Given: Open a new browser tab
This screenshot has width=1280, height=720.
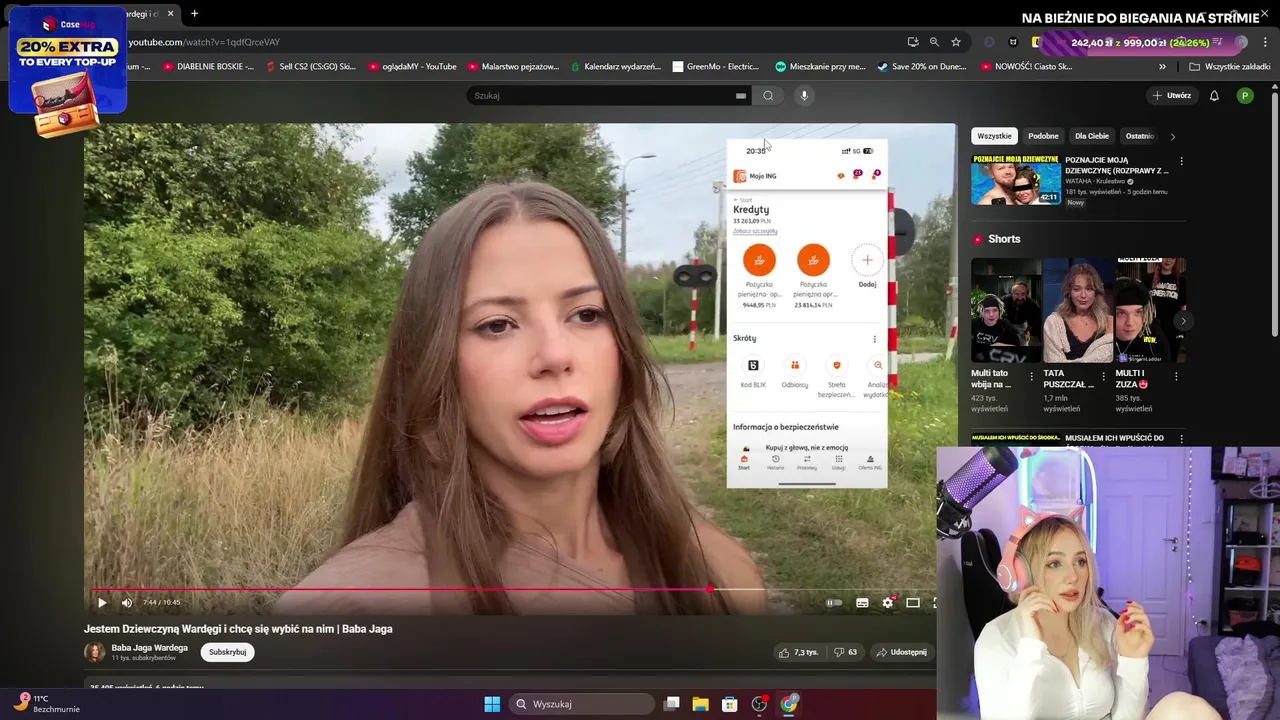Looking at the screenshot, I should click(194, 14).
